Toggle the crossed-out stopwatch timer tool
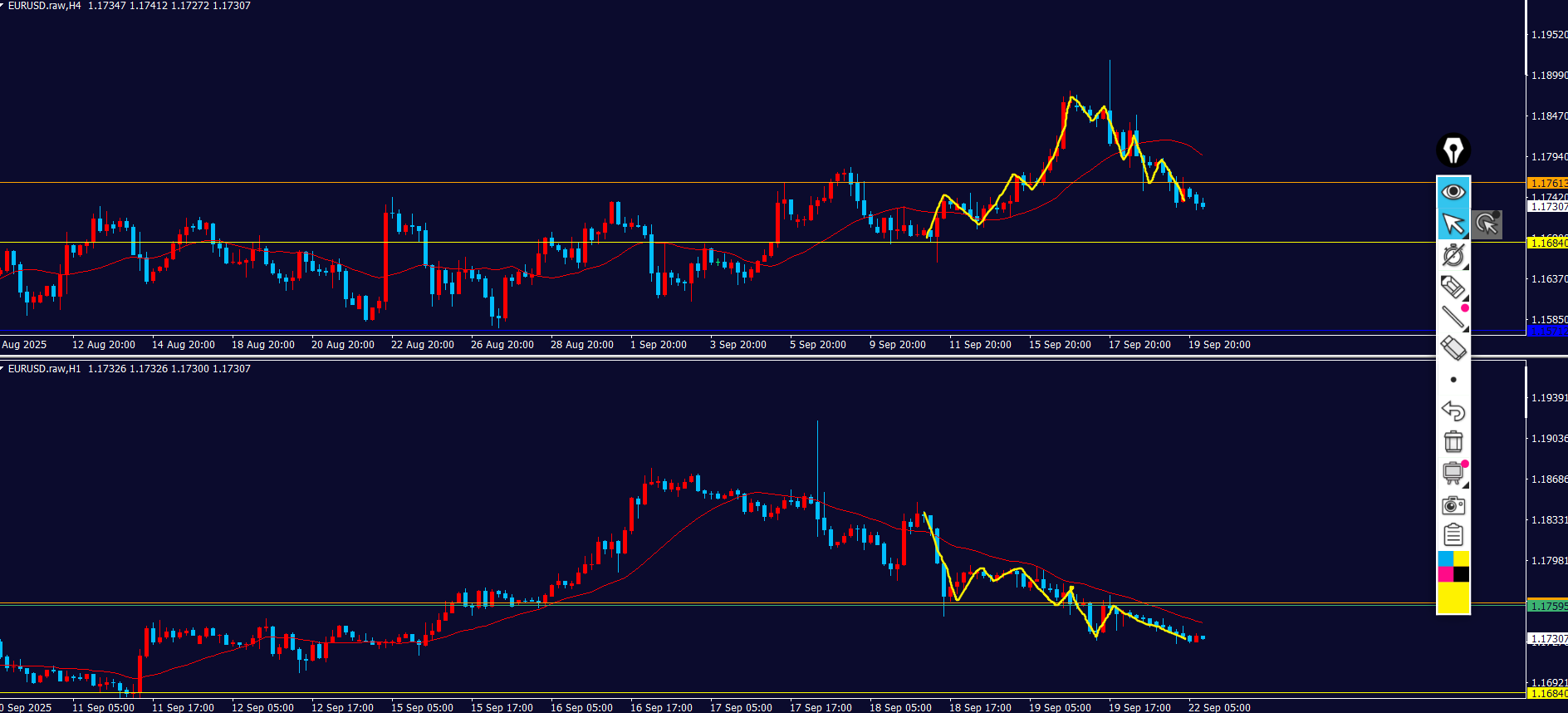 [x=1453, y=255]
